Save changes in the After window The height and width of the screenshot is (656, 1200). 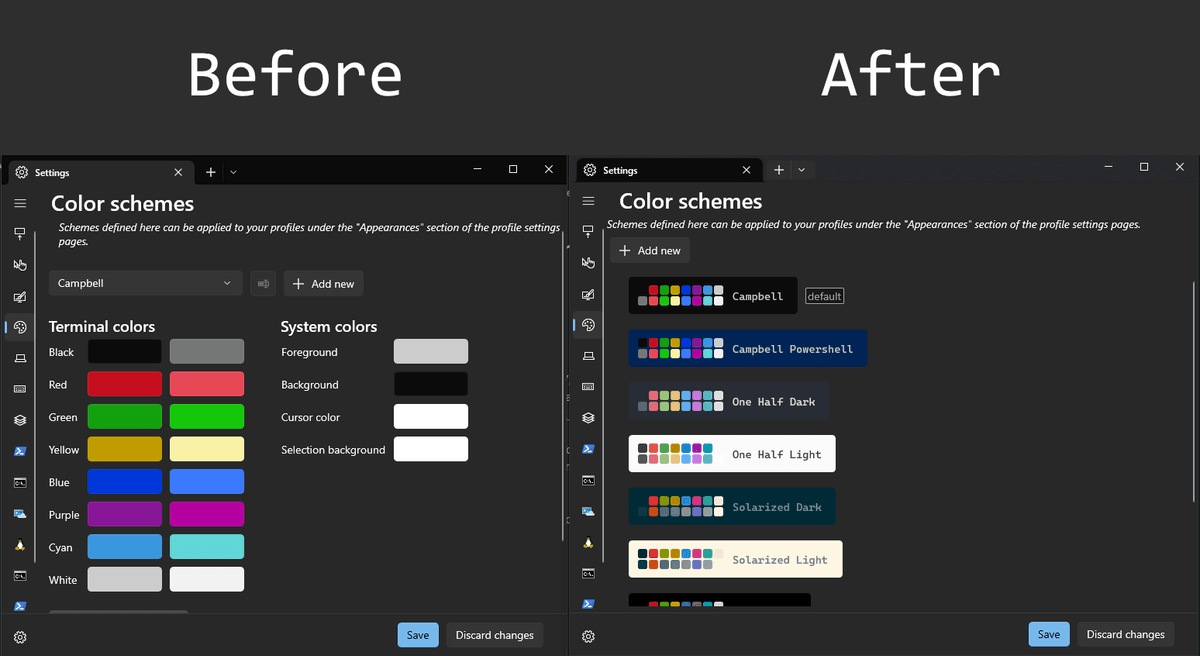click(1049, 634)
